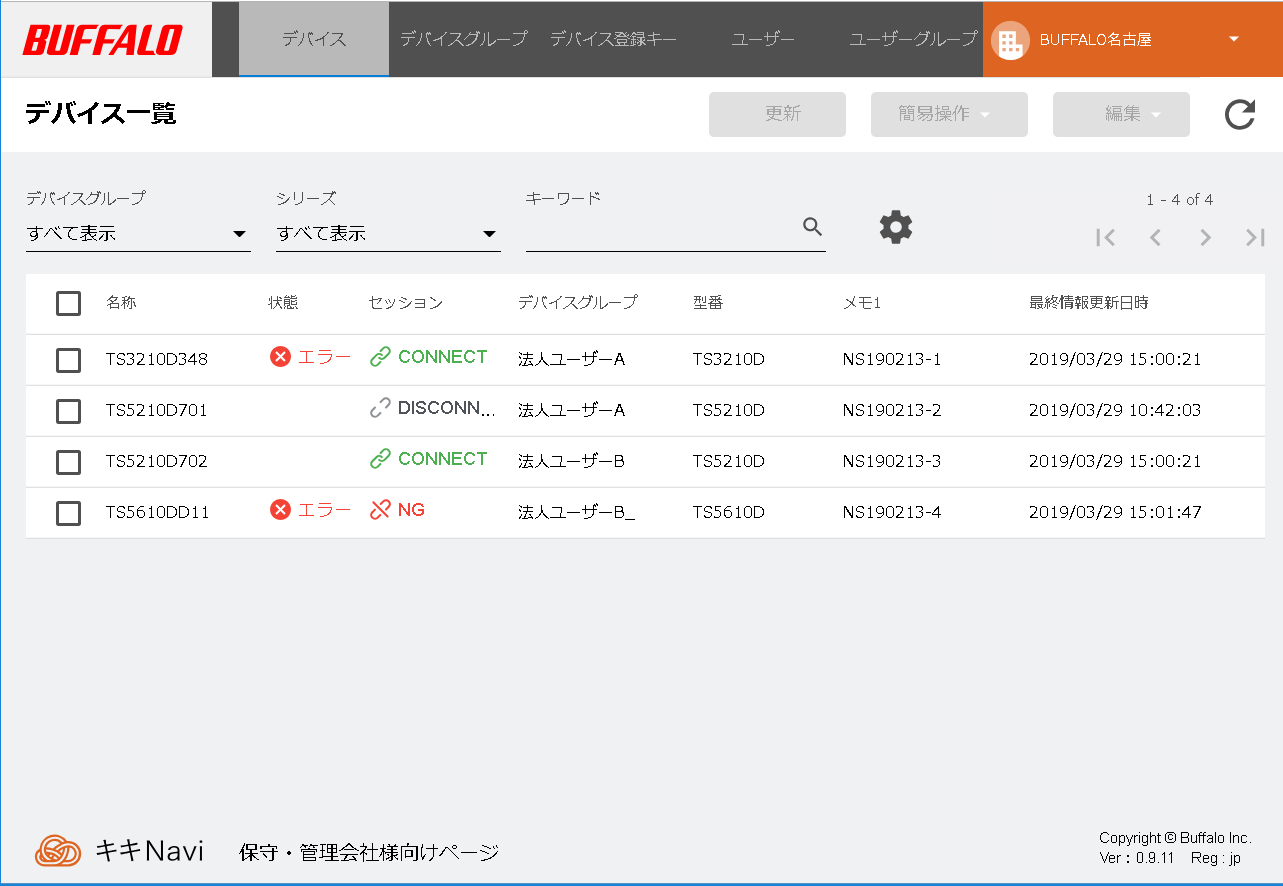1283x886 pixels.
Task: Click the BUFFALO logo
Action: [x=103, y=40]
